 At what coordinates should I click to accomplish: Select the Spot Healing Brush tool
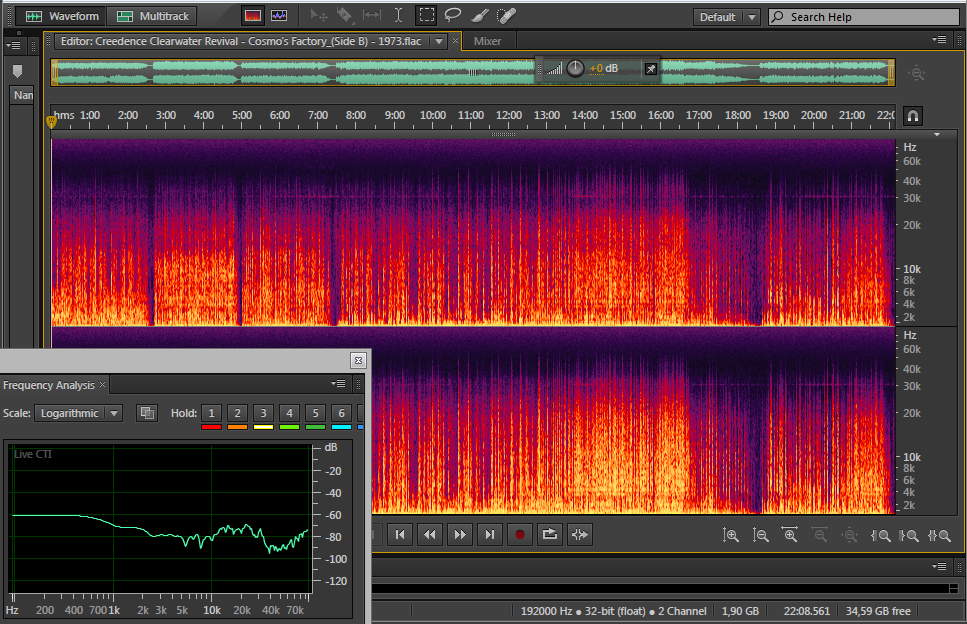tap(506, 15)
